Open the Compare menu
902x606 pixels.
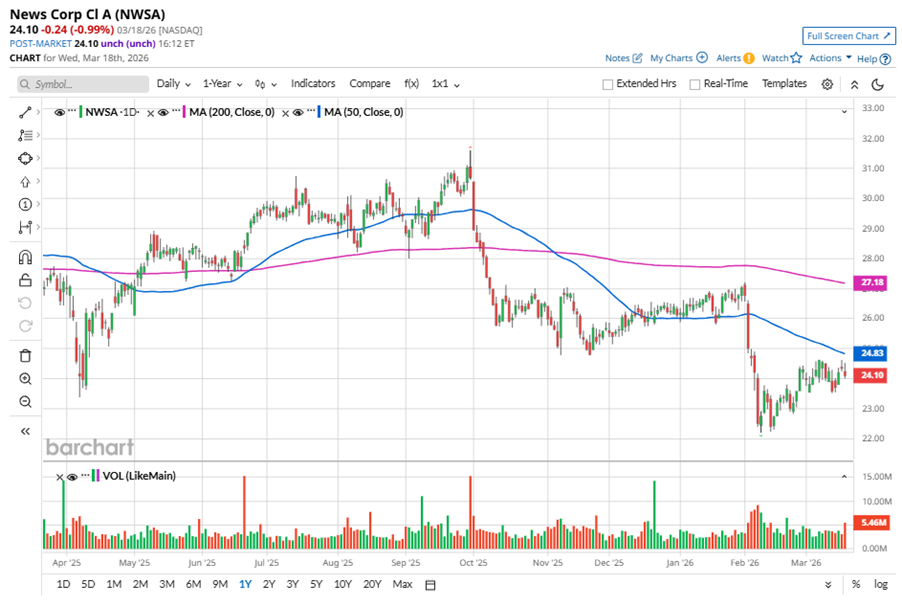370,83
